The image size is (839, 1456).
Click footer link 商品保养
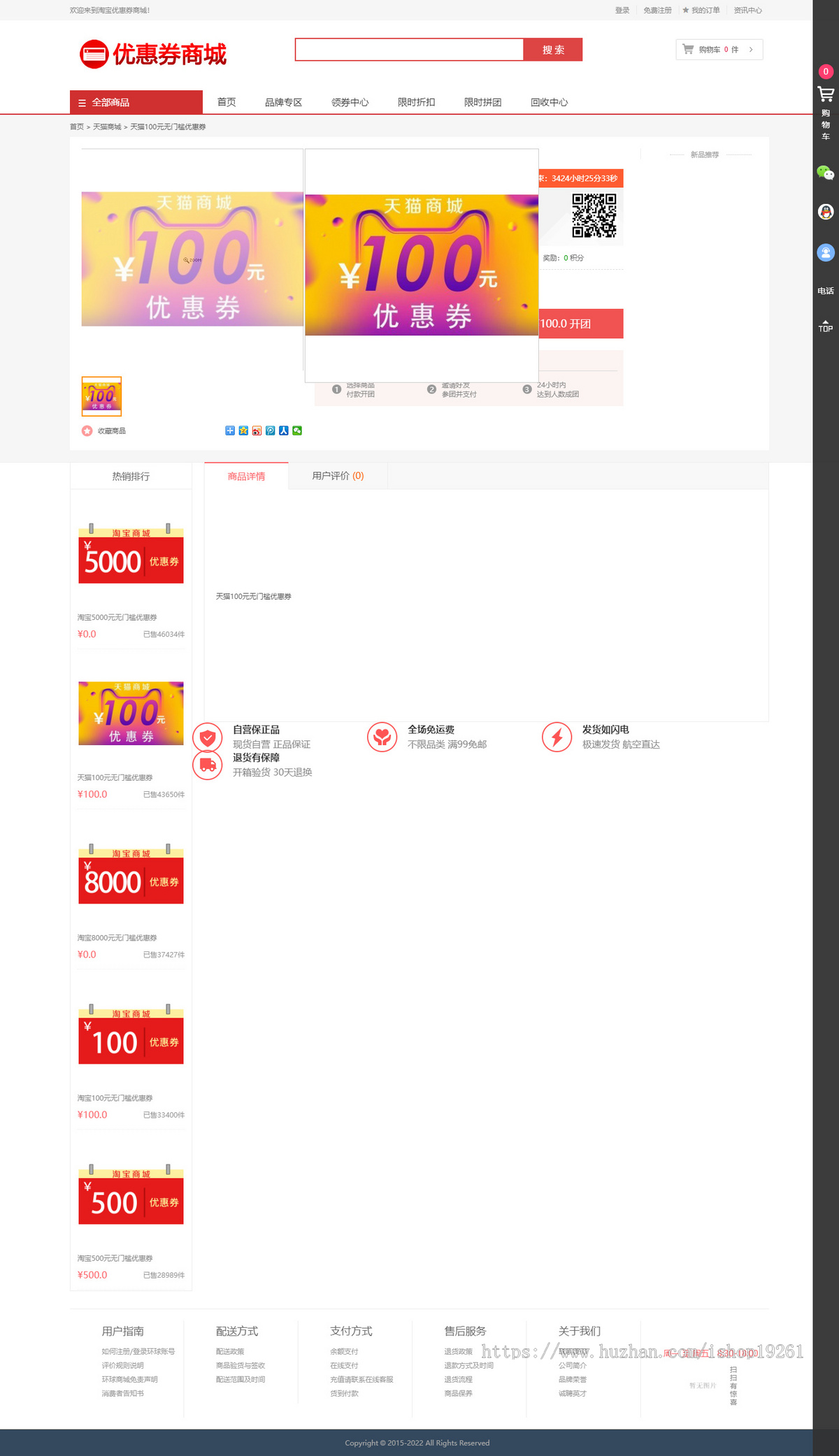click(x=458, y=1393)
